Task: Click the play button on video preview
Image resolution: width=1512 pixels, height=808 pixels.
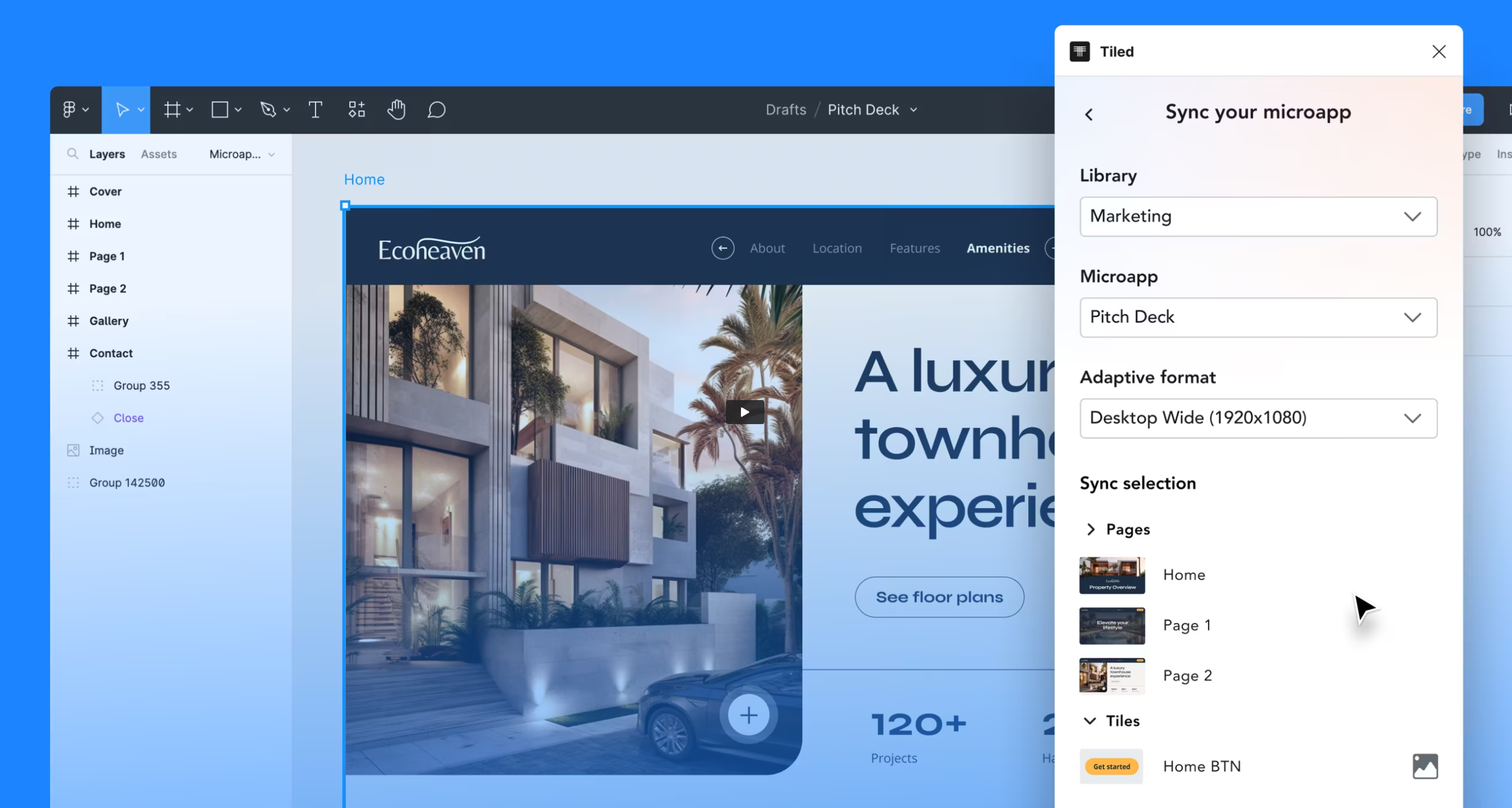Action: click(744, 411)
